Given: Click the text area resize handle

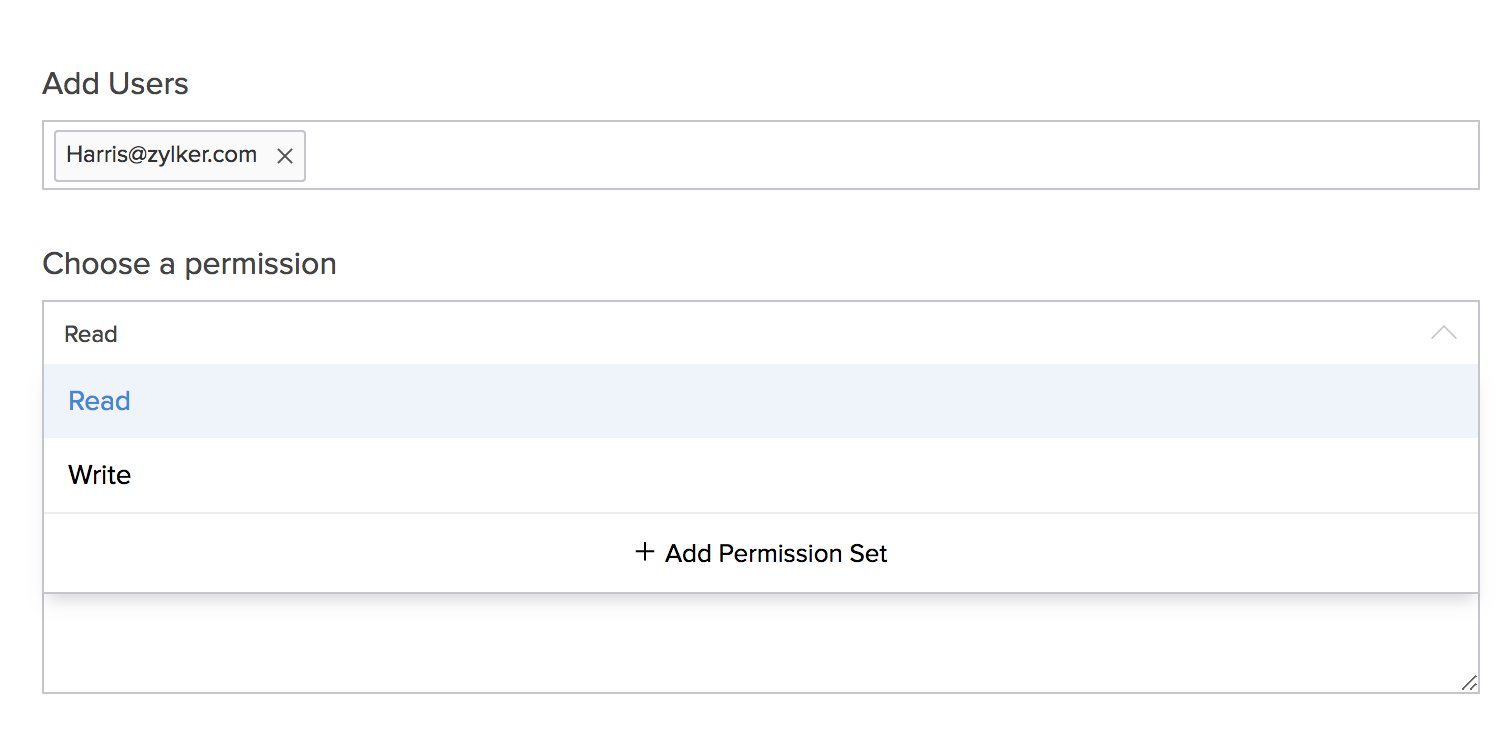Looking at the screenshot, I should click(x=1468, y=683).
